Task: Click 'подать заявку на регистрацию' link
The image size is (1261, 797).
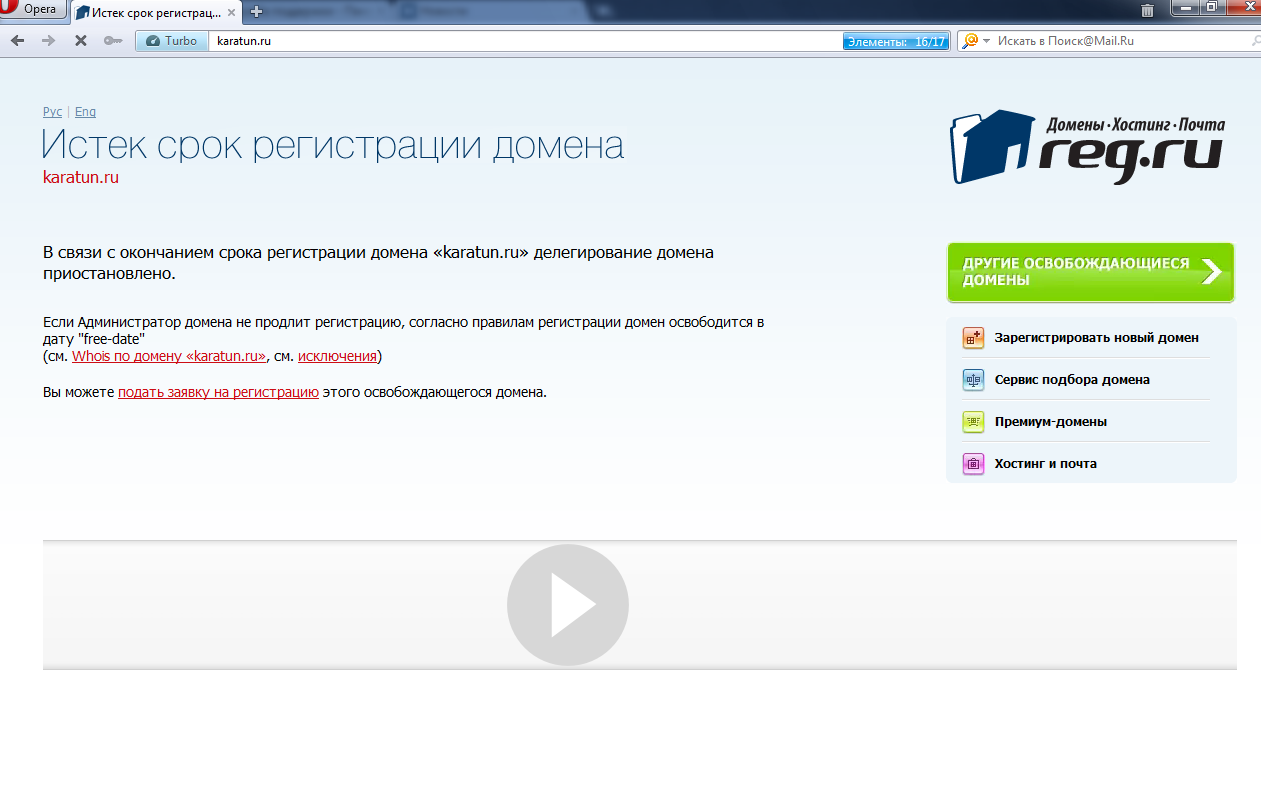Action: click(x=218, y=392)
